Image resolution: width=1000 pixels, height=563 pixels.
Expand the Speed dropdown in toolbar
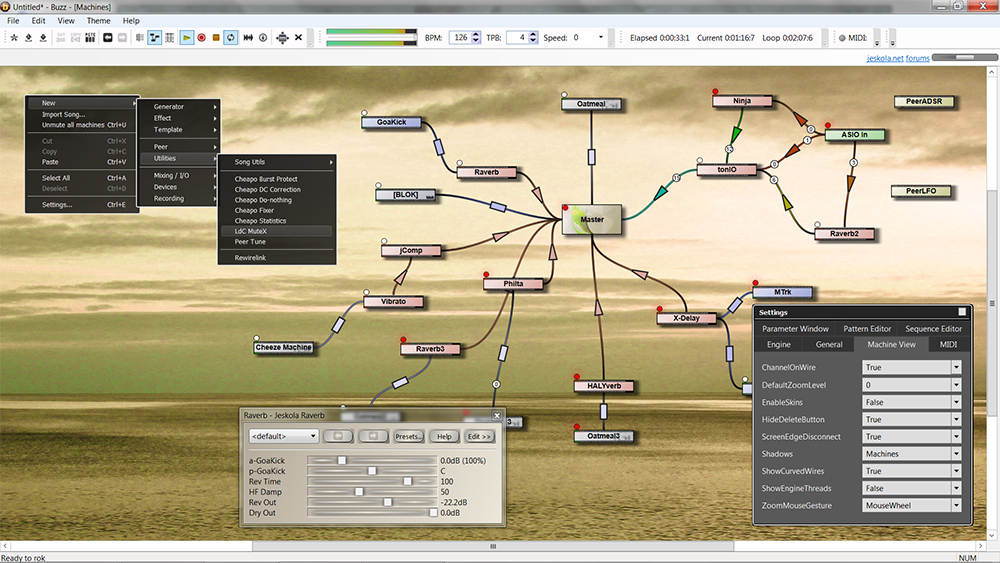(x=601, y=38)
